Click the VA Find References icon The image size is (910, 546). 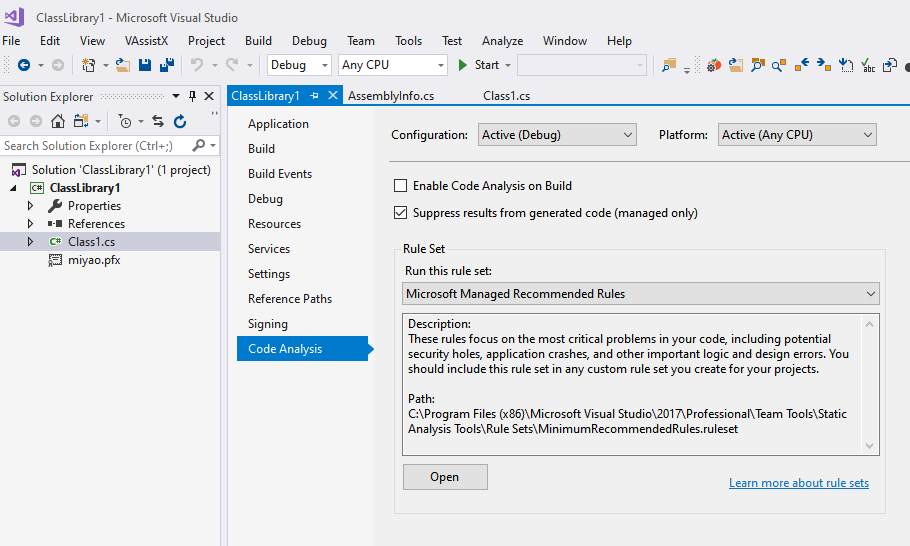pos(779,65)
